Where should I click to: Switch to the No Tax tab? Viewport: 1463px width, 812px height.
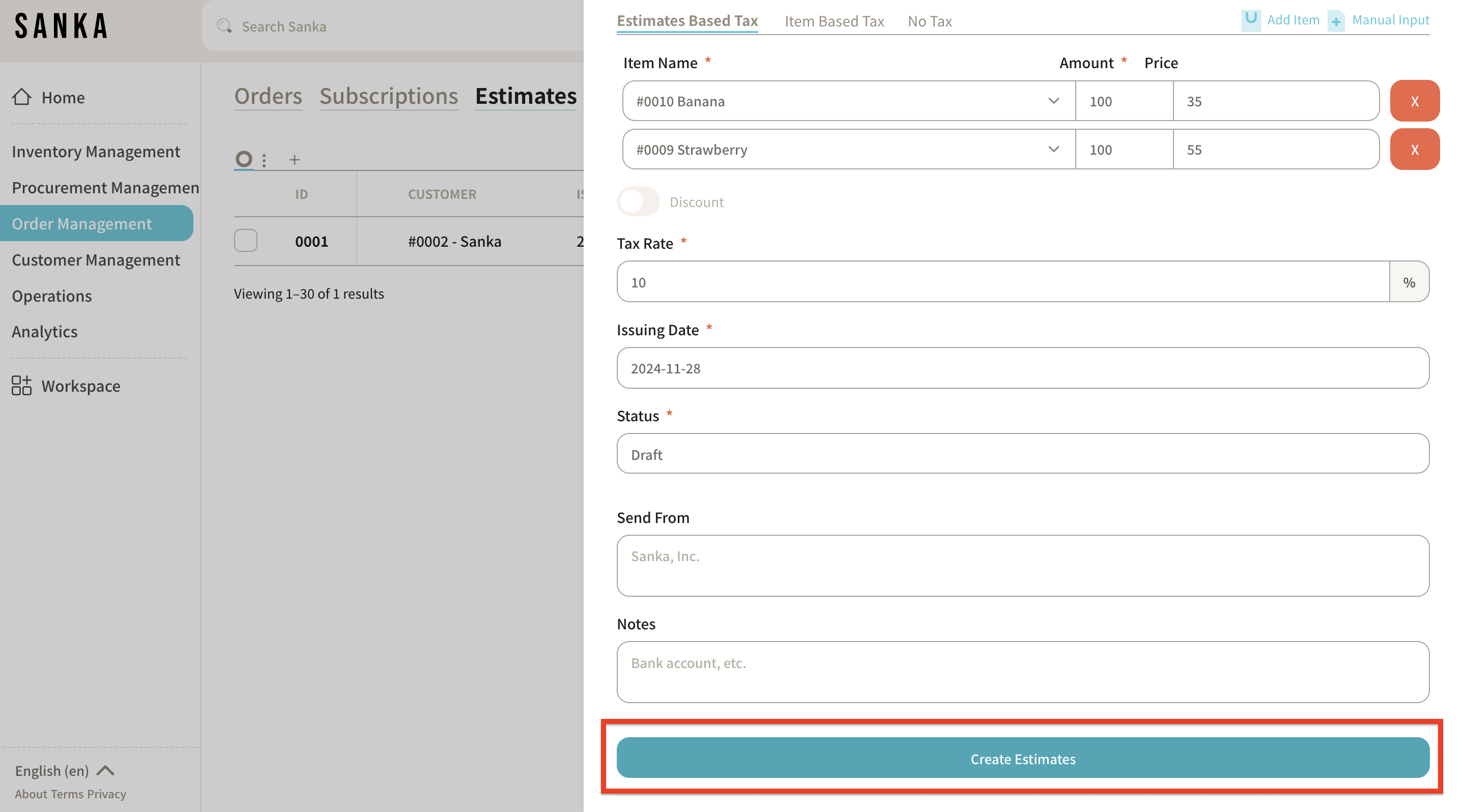click(x=929, y=21)
